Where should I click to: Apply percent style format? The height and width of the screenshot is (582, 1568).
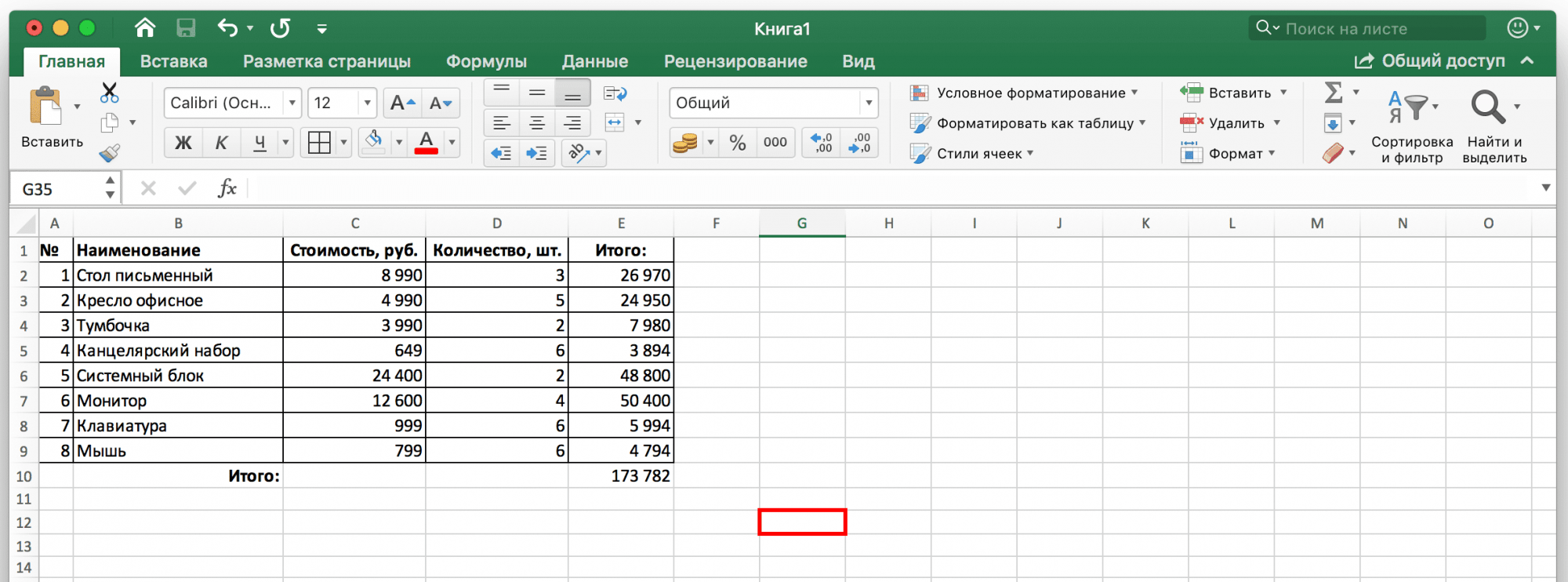point(737,143)
